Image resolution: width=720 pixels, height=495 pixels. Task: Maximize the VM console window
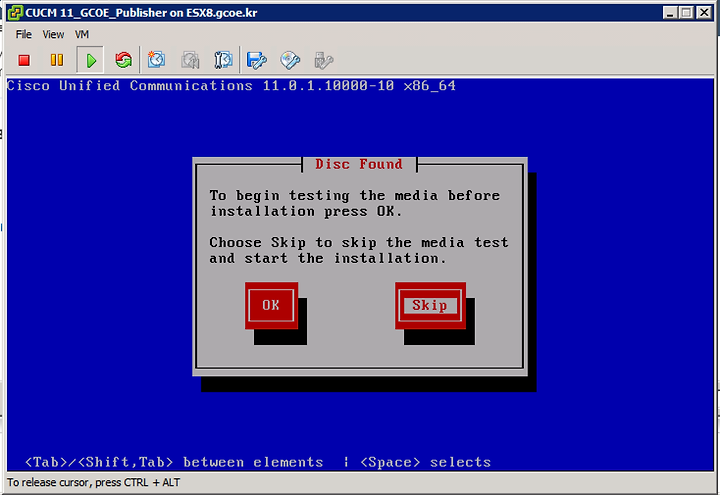tap(686, 12)
